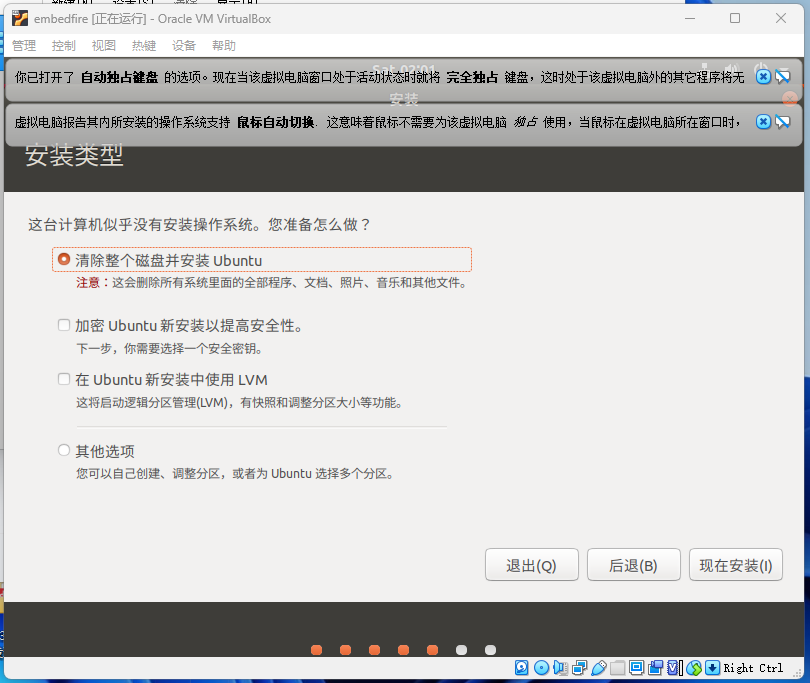This screenshot has width=810, height=683.
Task: Click the mouse integration status icon
Action: click(694, 668)
